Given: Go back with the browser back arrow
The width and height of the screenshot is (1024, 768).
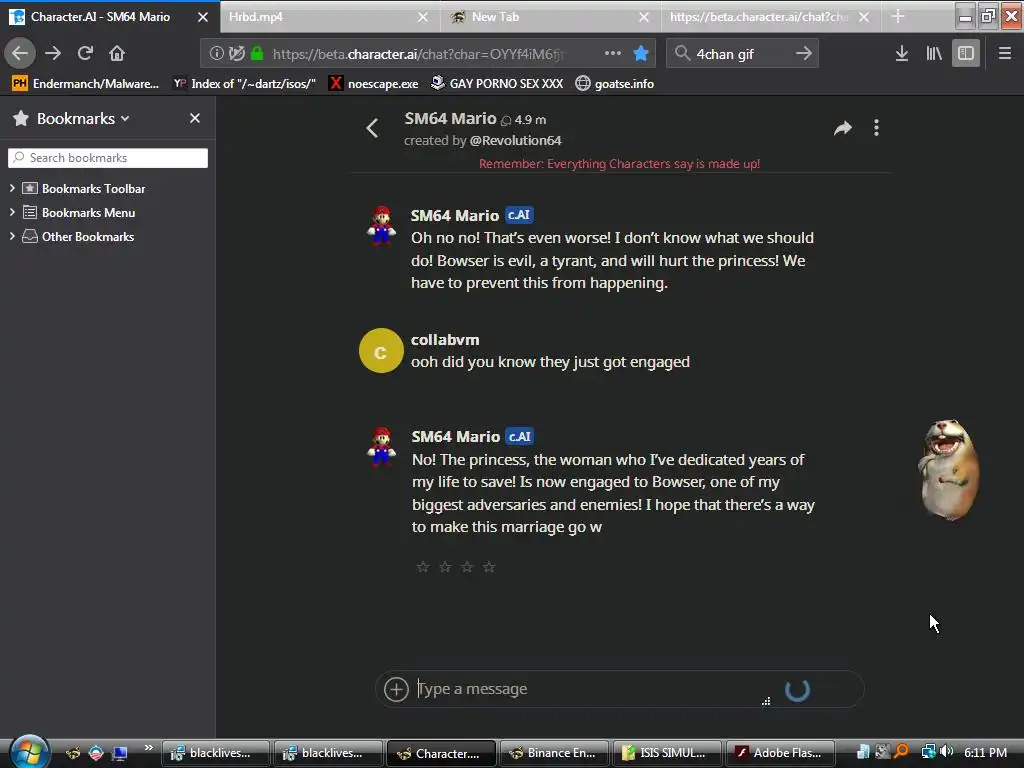Looking at the screenshot, I should pyautogui.click(x=20, y=53).
